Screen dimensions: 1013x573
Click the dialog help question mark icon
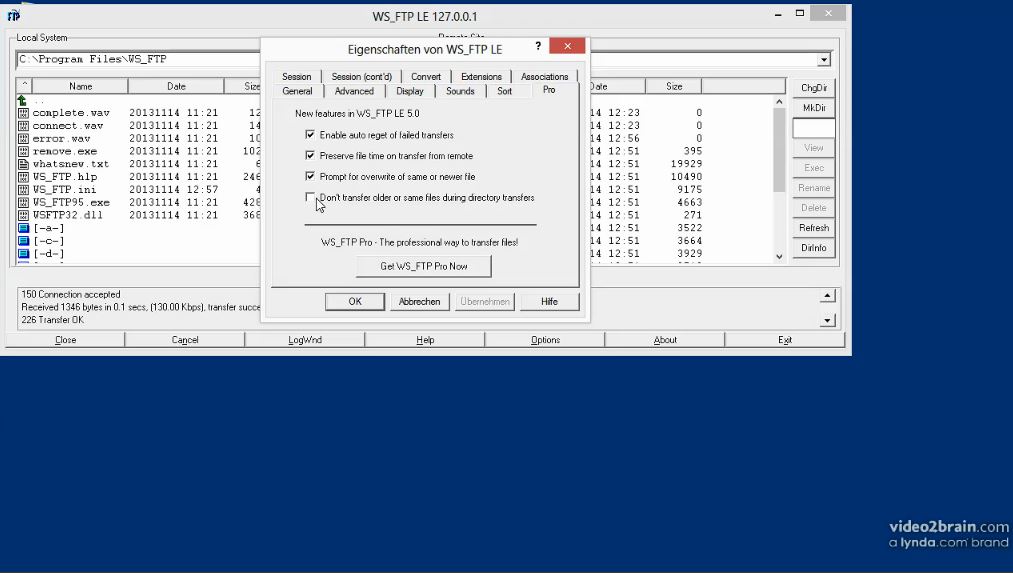click(x=538, y=46)
